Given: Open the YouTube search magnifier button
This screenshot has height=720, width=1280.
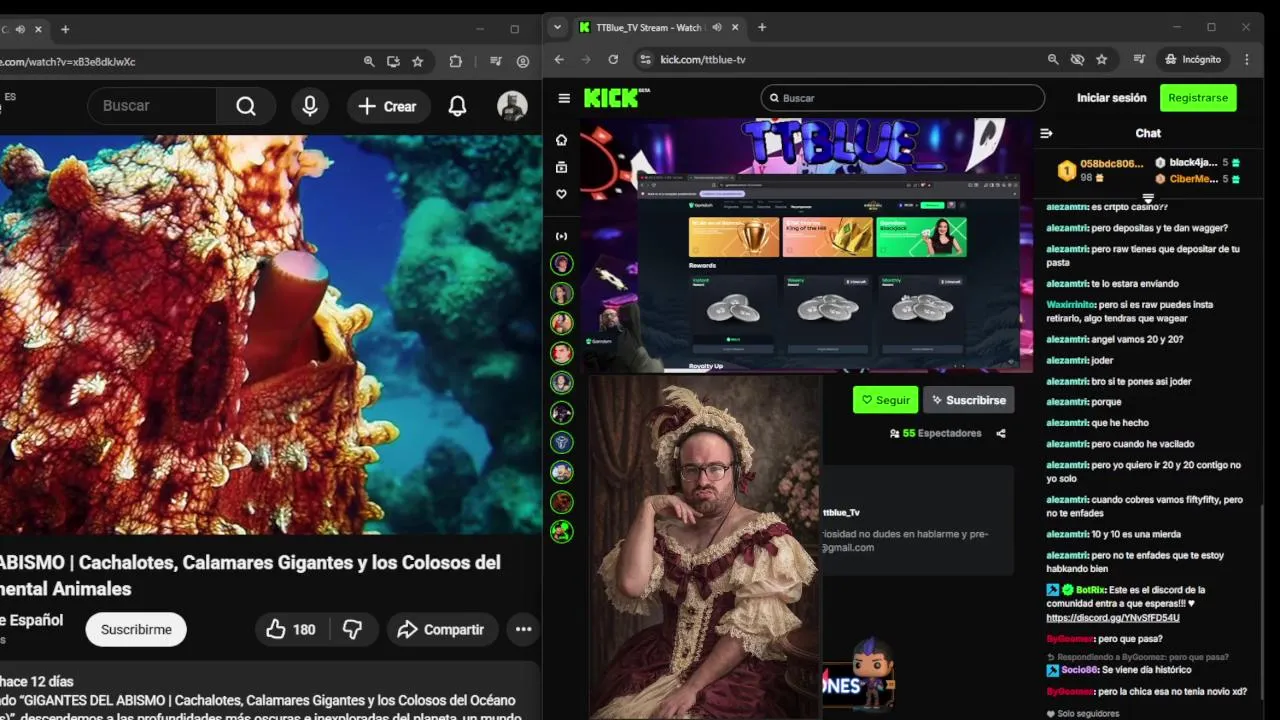Looking at the screenshot, I should point(246,106).
